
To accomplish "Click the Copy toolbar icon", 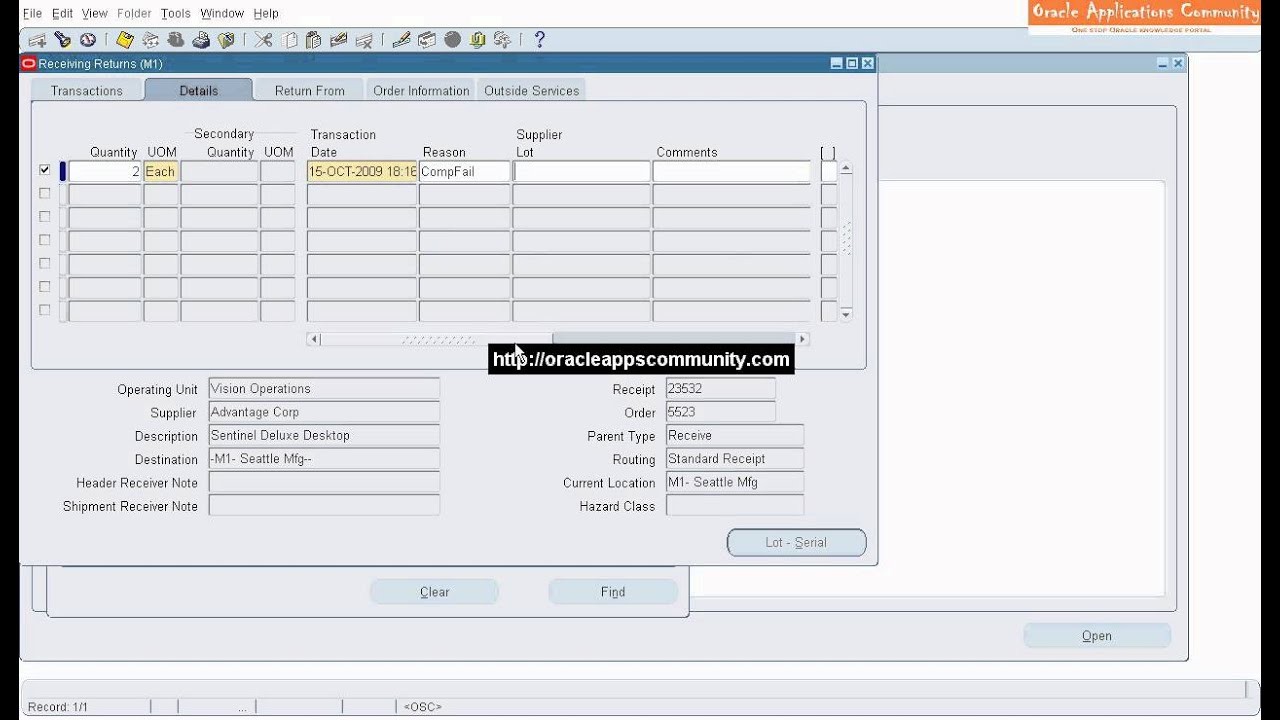I will 289,40.
